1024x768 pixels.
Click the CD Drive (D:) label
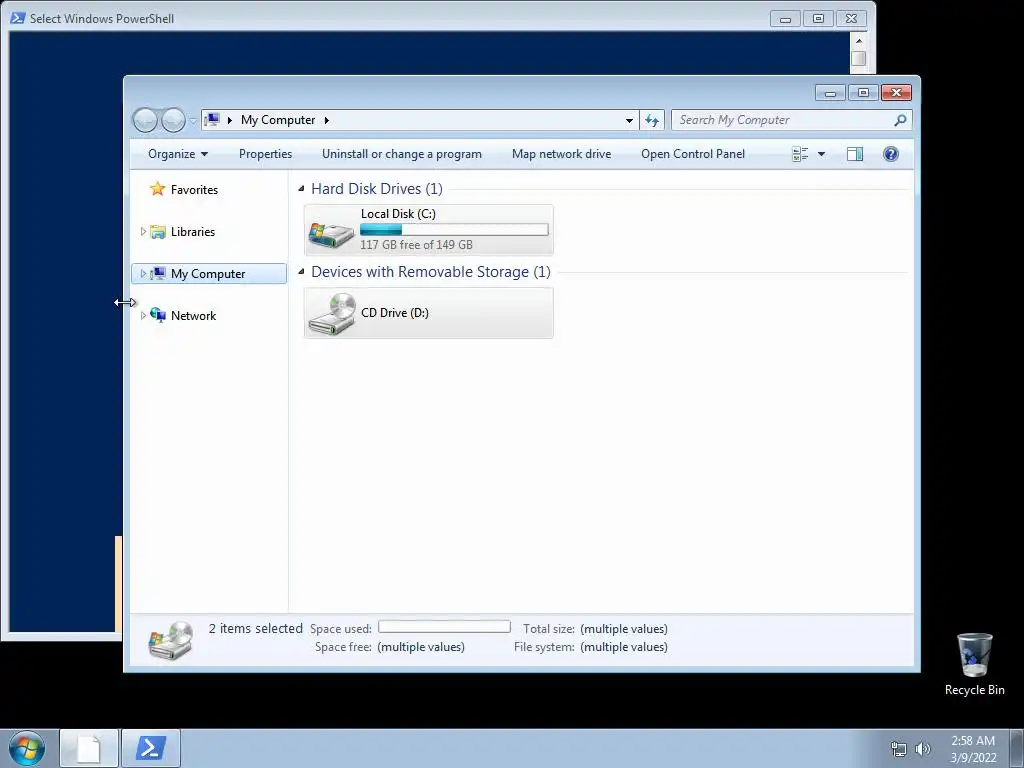click(x=395, y=313)
